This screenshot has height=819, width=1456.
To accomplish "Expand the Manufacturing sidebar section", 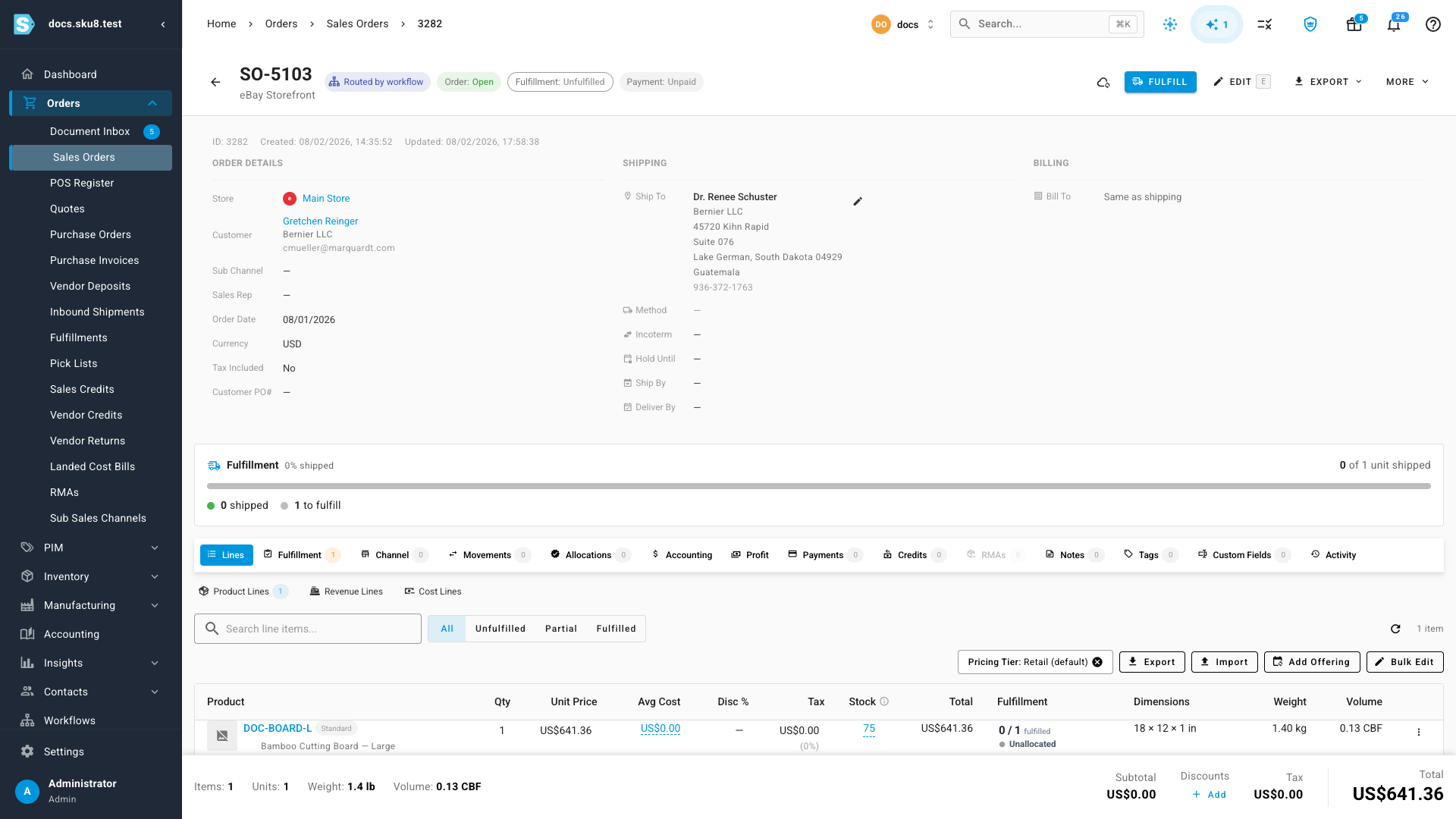I will click(x=155, y=605).
